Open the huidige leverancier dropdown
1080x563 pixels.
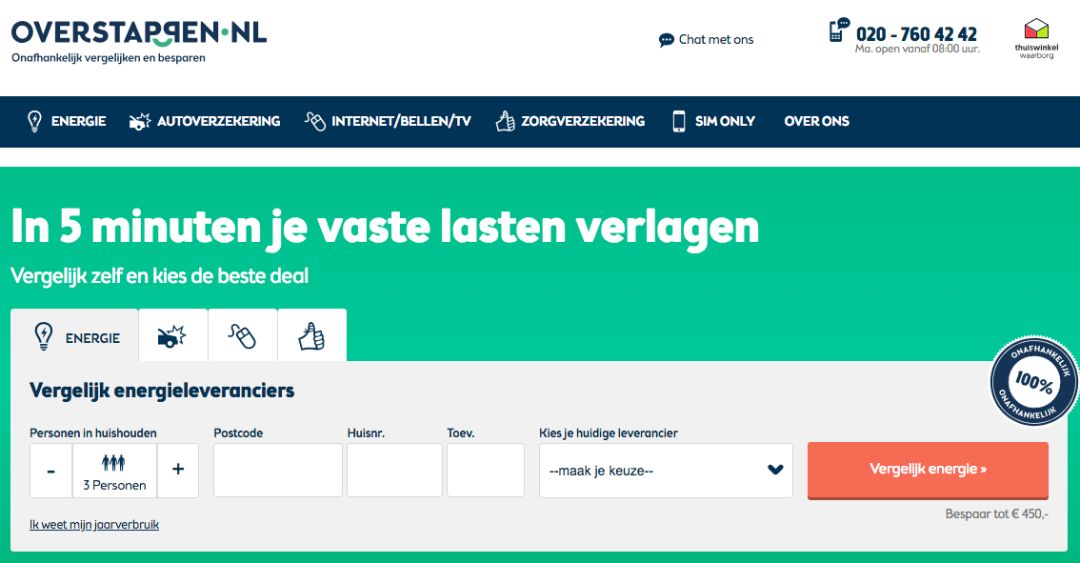[x=666, y=471]
